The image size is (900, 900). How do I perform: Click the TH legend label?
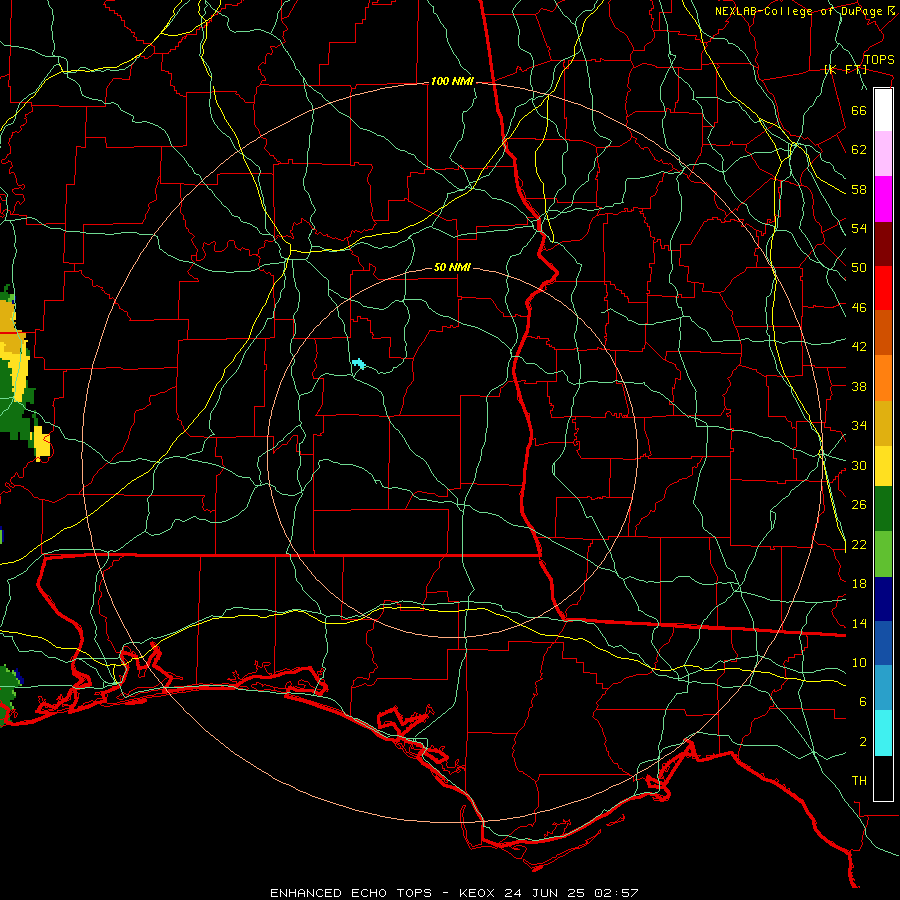click(x=859, y=781)
